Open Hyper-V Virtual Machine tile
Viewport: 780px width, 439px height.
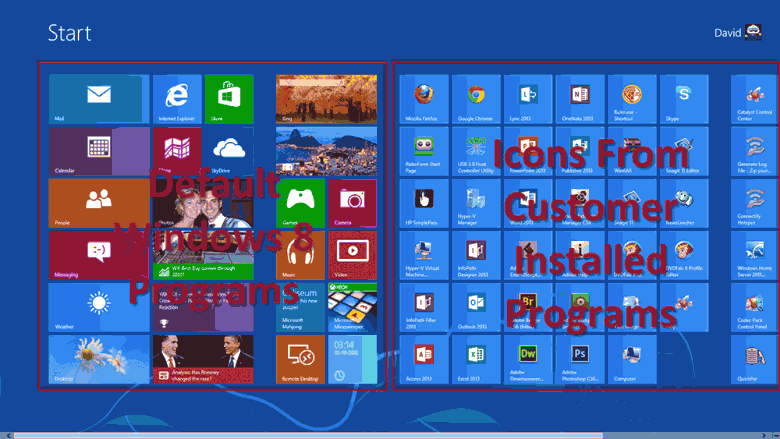click(424, 255)
